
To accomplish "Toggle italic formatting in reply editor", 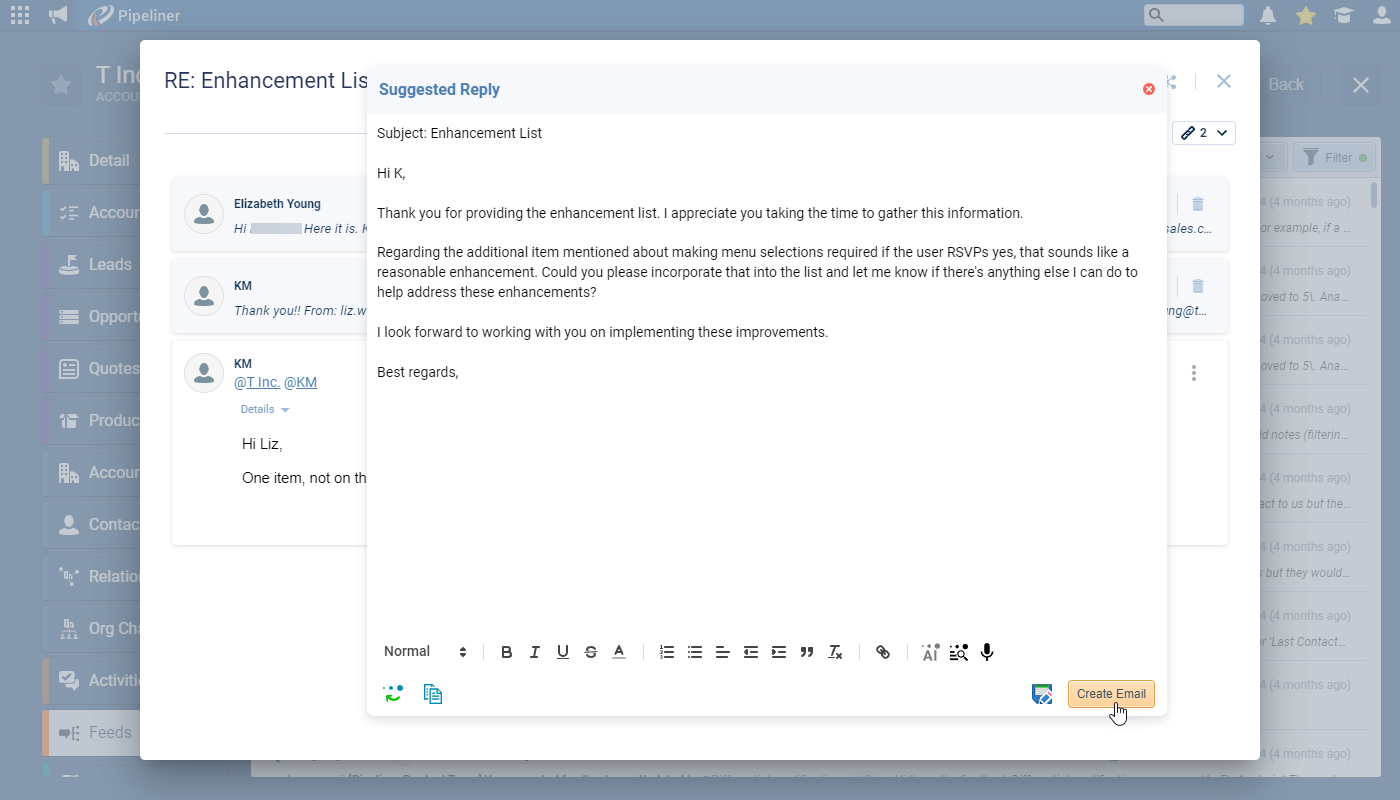I will click(x=535, y=652).
